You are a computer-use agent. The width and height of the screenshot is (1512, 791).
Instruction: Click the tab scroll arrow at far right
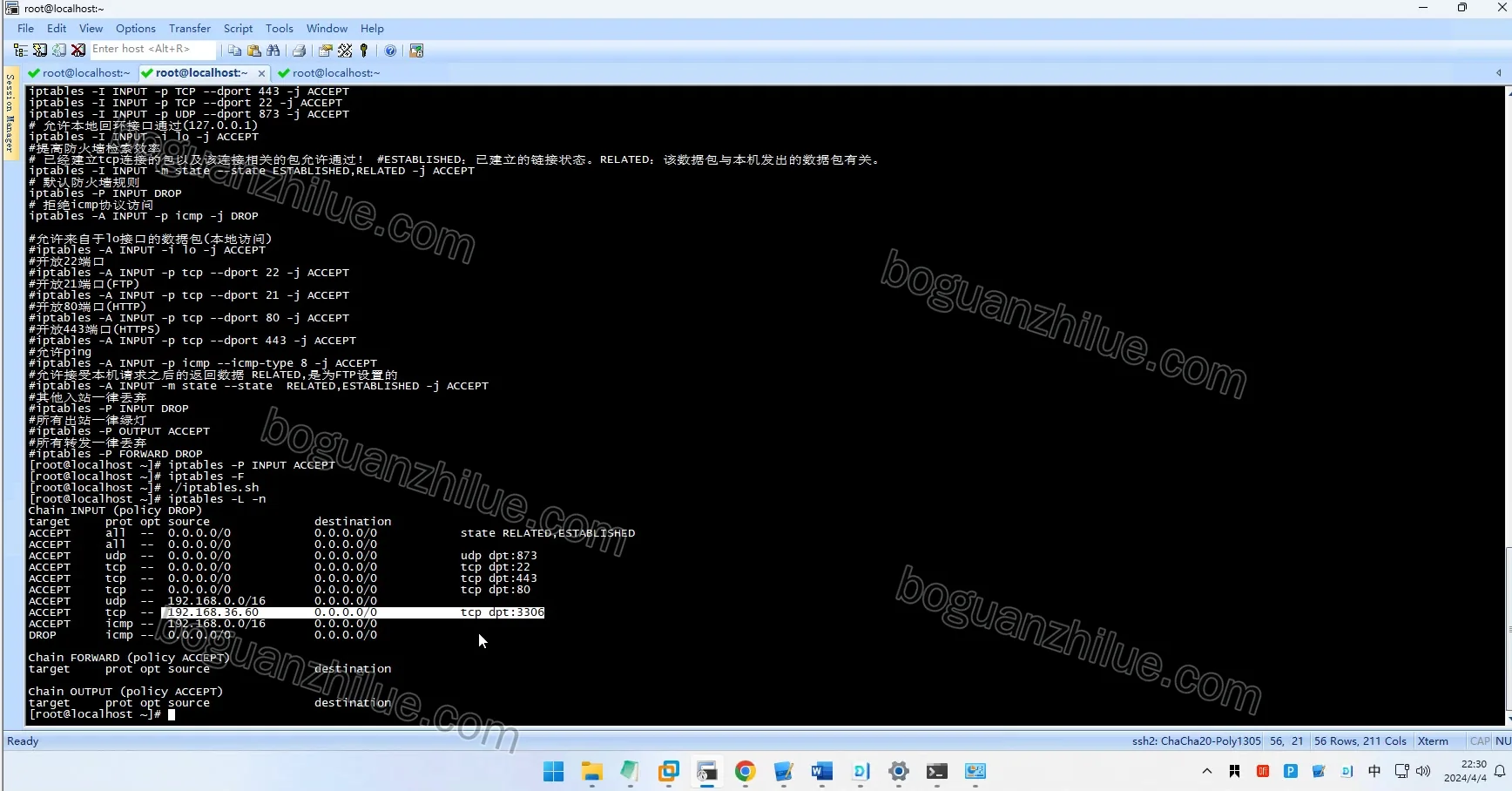point(1498,73)
